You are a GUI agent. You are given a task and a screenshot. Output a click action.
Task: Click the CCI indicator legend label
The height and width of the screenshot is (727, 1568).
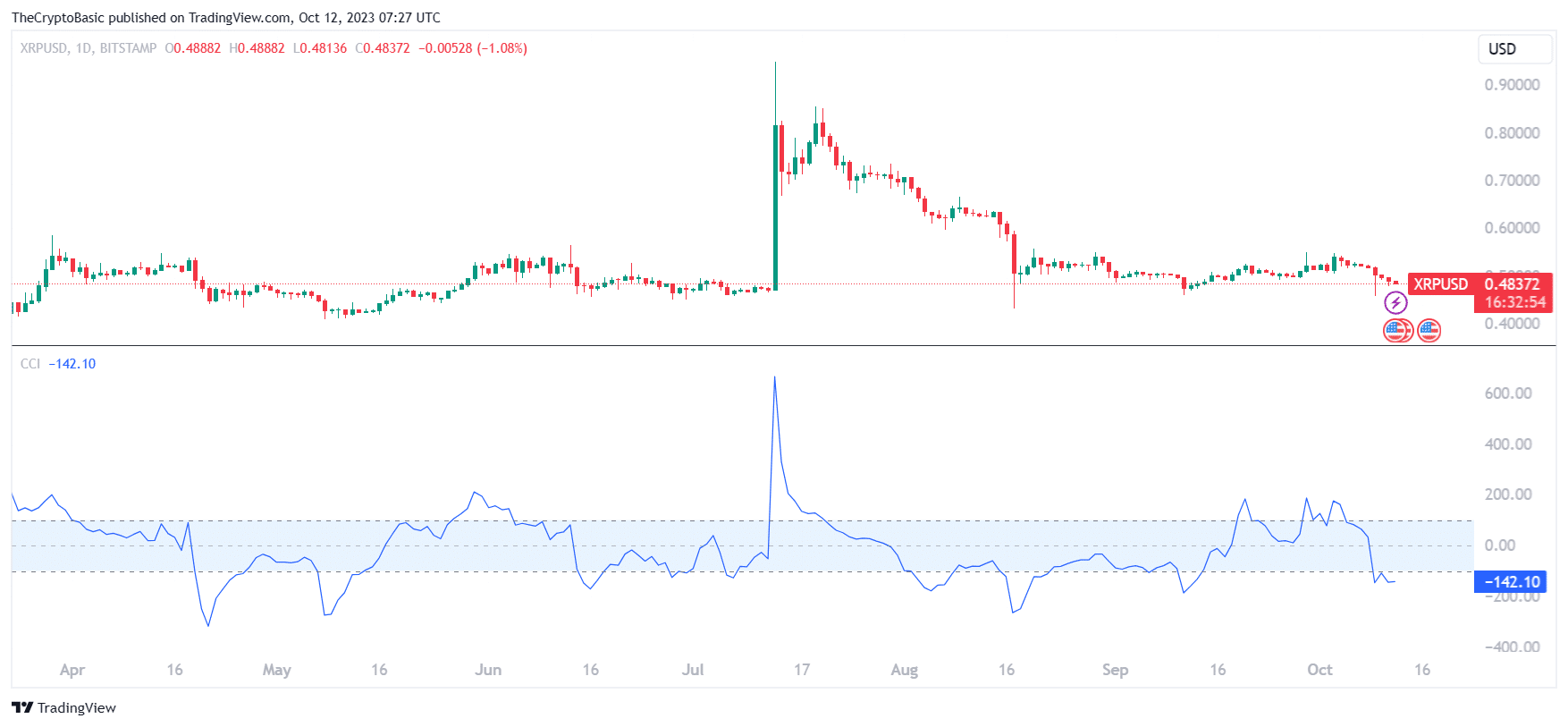(x=30, y=364)
